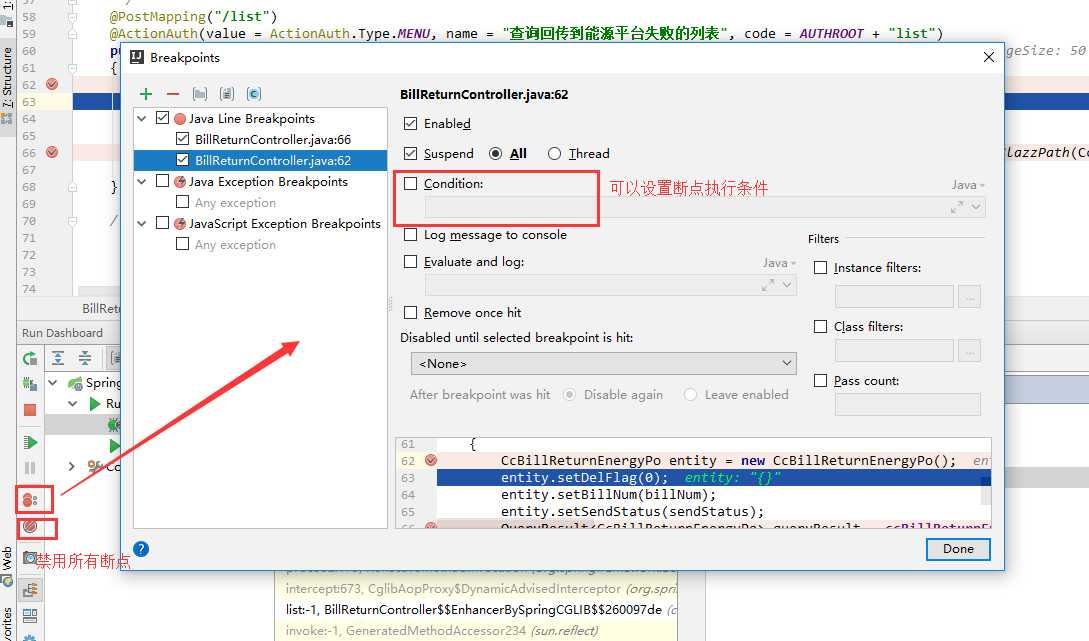Open Evaluate and log Java language dropdown
Image resolution: width=1089 pixels, height=641 pixels.
779,263
